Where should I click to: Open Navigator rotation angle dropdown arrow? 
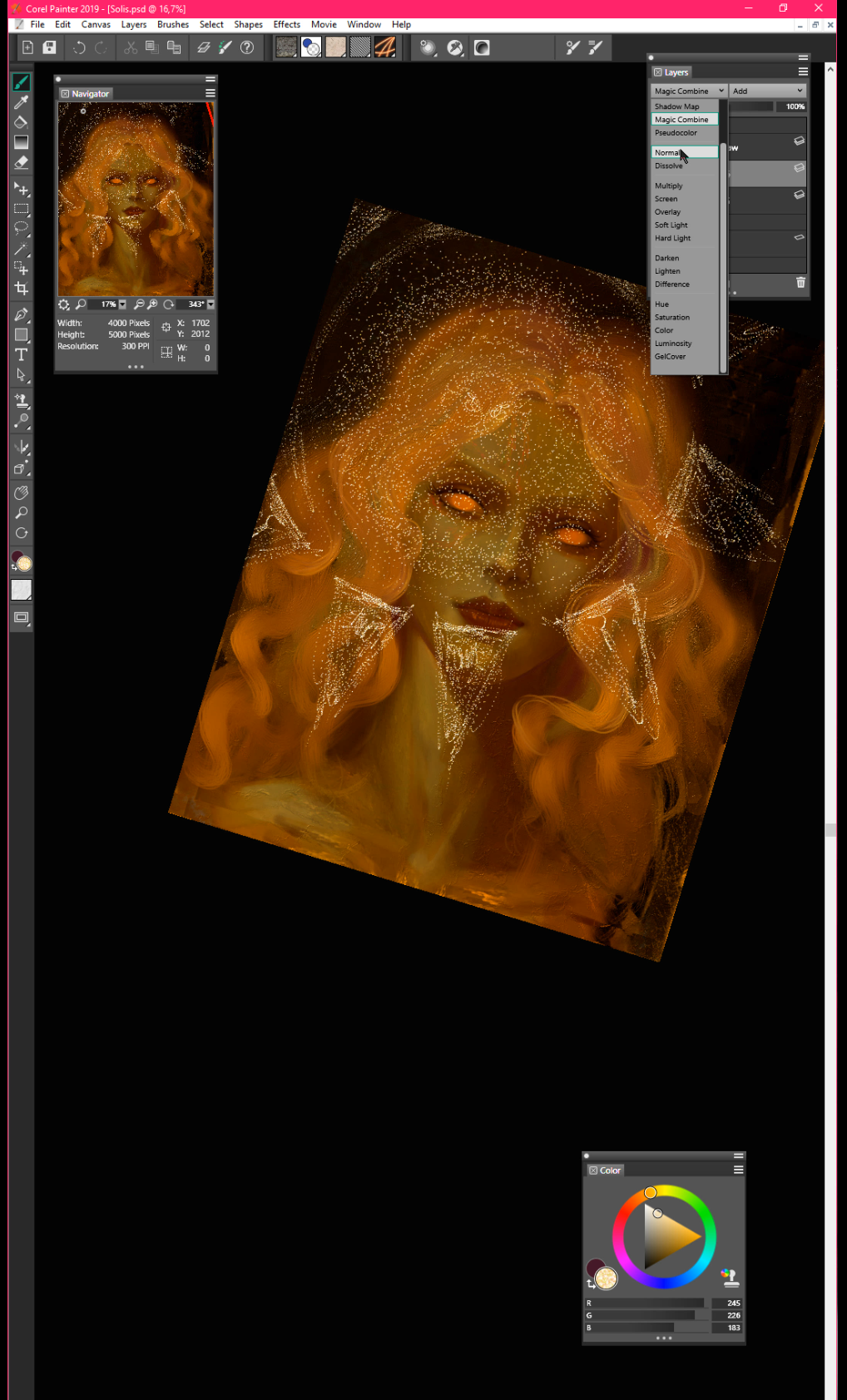coord(211,304)
